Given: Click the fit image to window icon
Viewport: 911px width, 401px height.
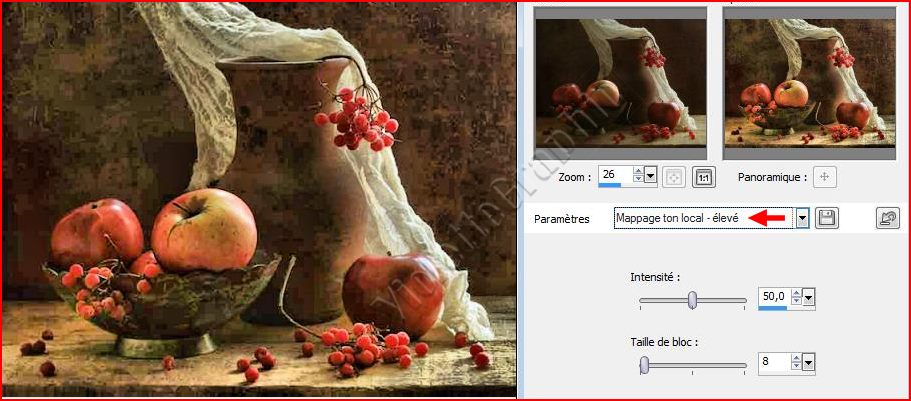Looking at the screenshot, I should coord(675,177).
